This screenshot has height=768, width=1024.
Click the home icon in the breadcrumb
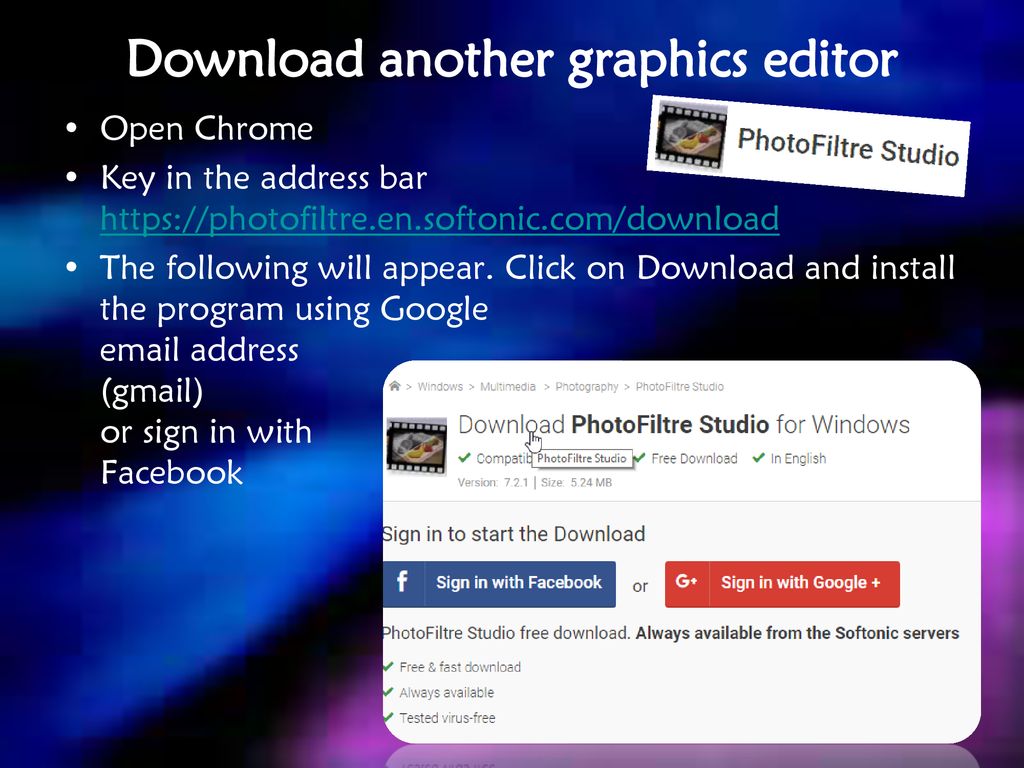coord(394,386)
